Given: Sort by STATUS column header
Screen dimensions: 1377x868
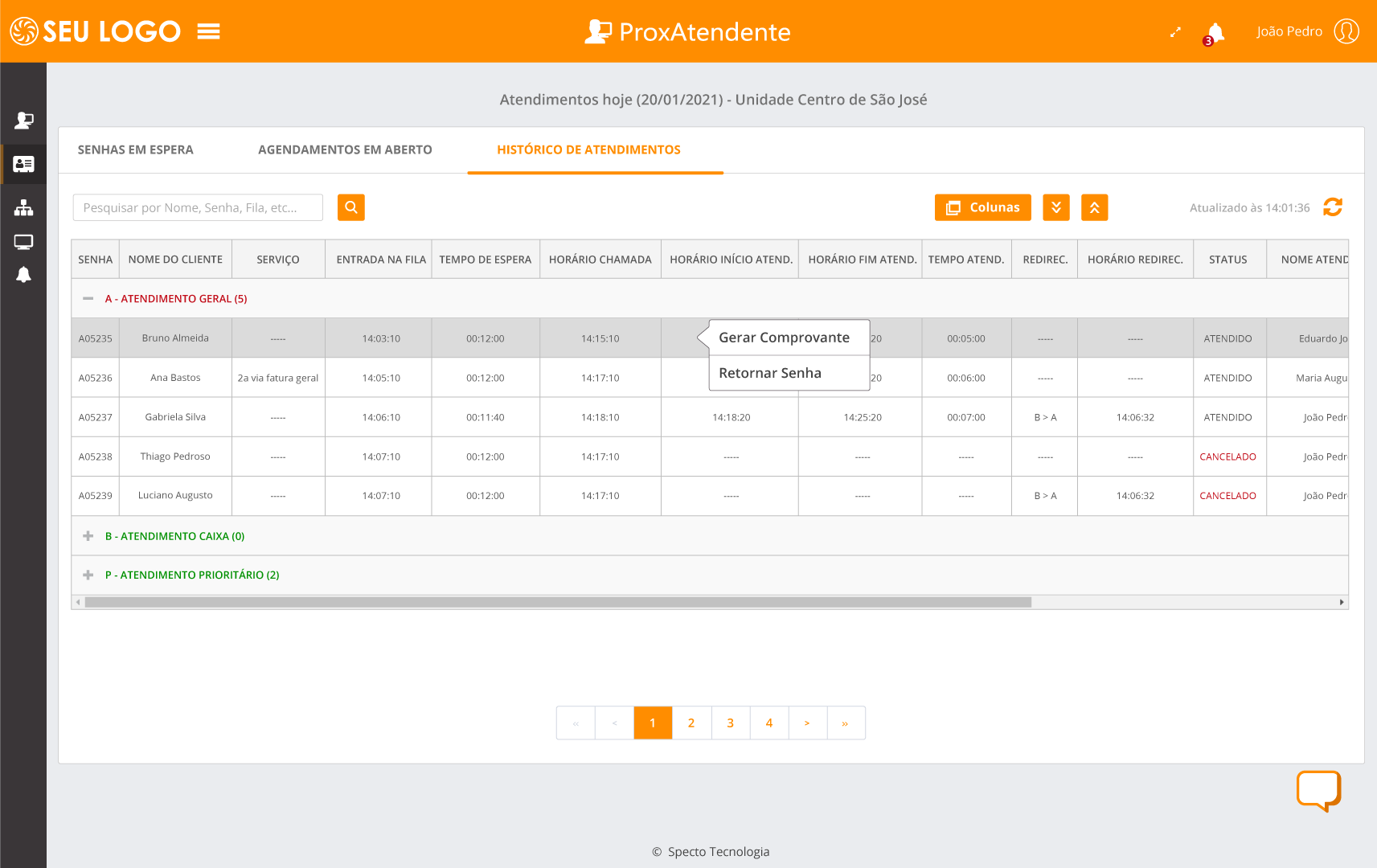Looking at the screenshot, I should (x=1228, y=260).
